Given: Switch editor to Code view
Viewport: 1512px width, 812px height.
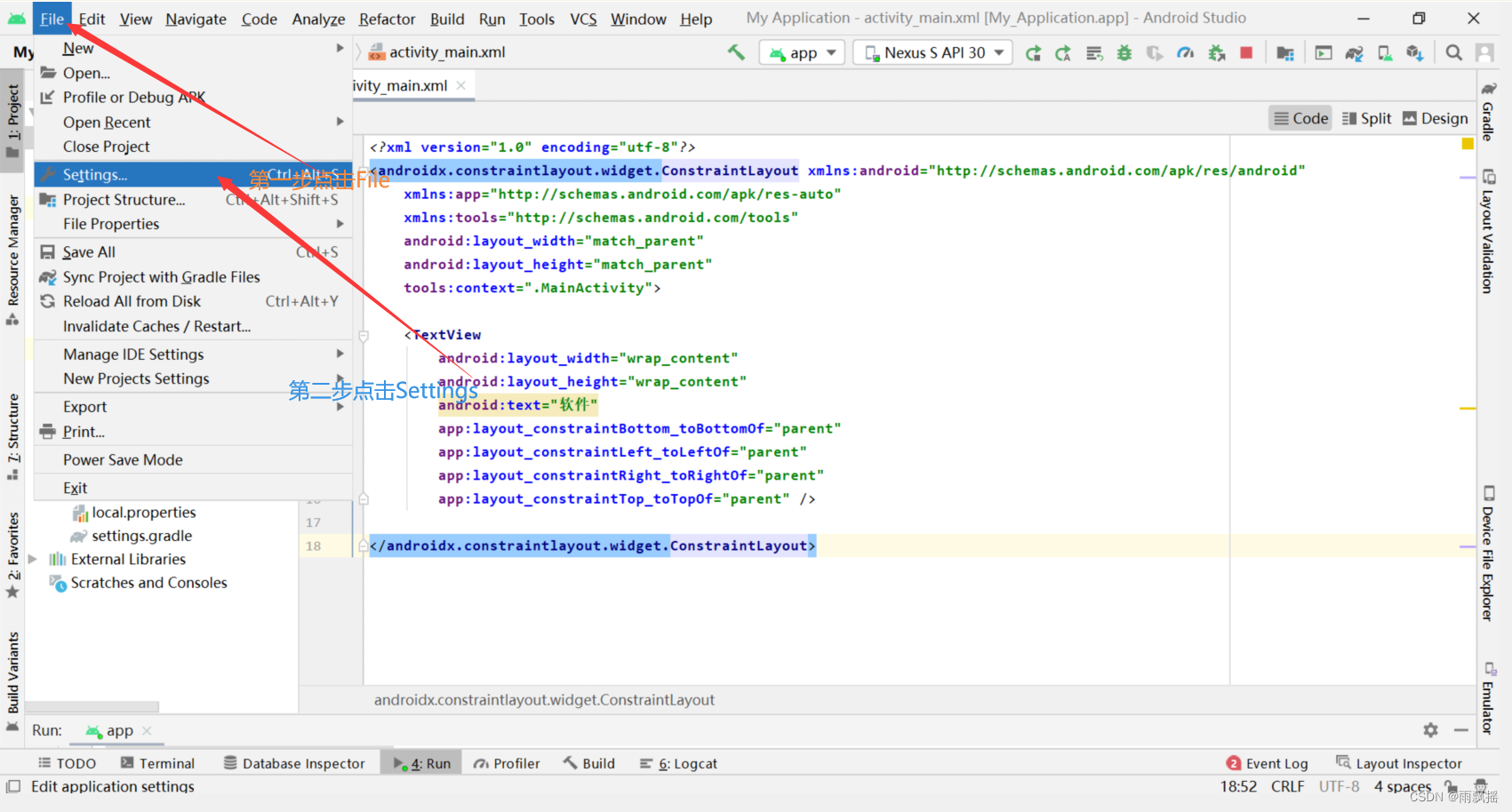Looking at the screenshot, I should (1300, 118).
